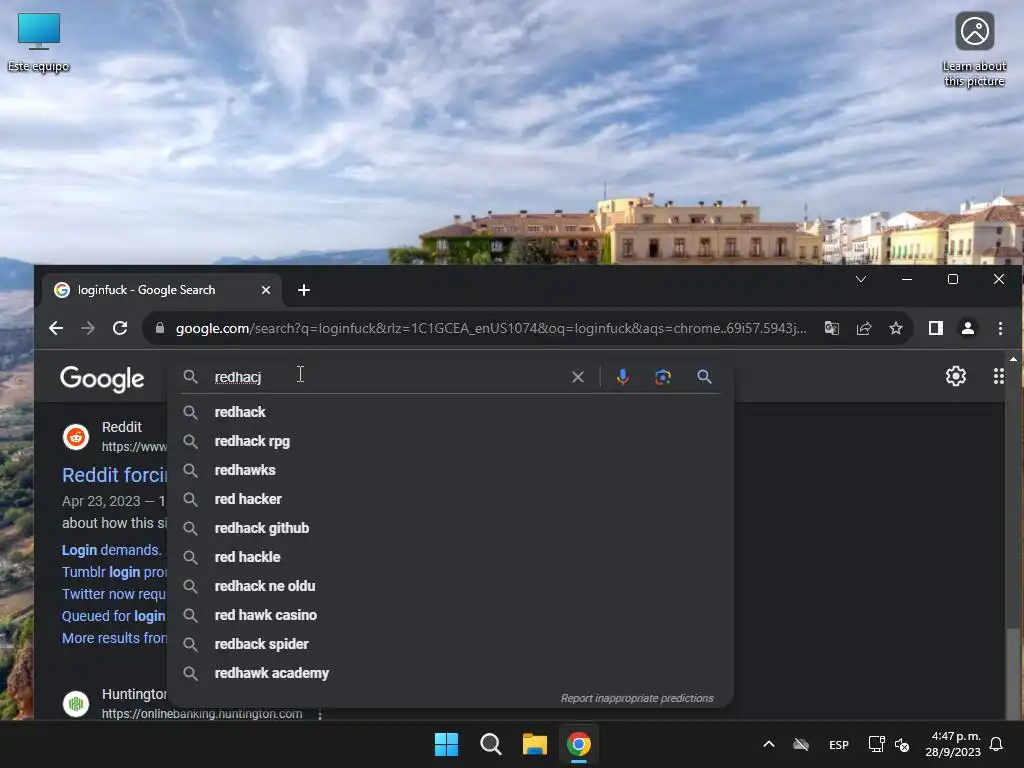Open the muted volume tray icon

pyautogui.click(x=902, y=744)
